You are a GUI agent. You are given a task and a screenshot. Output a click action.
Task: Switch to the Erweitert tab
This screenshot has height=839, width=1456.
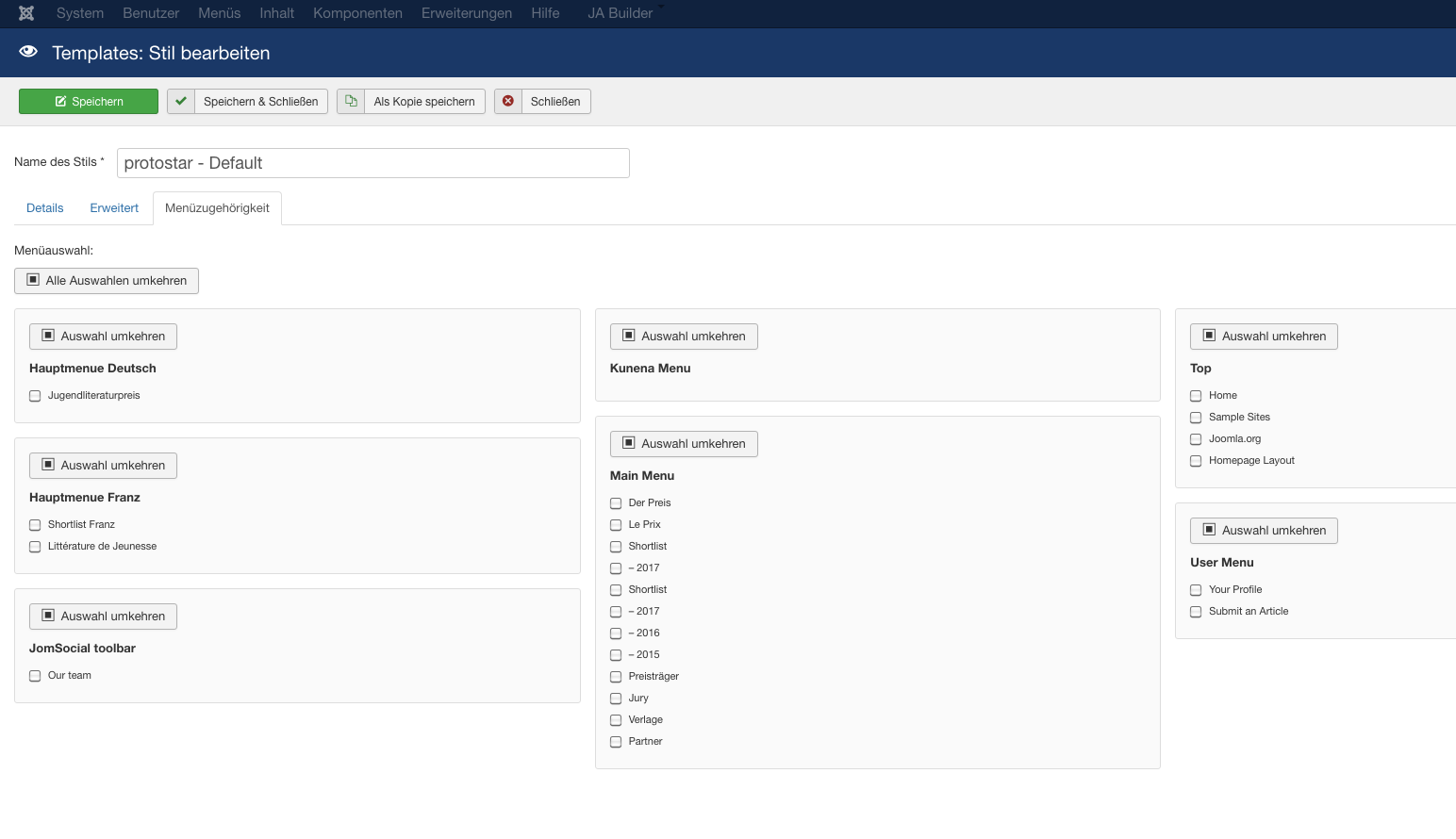tap(114, 208)
